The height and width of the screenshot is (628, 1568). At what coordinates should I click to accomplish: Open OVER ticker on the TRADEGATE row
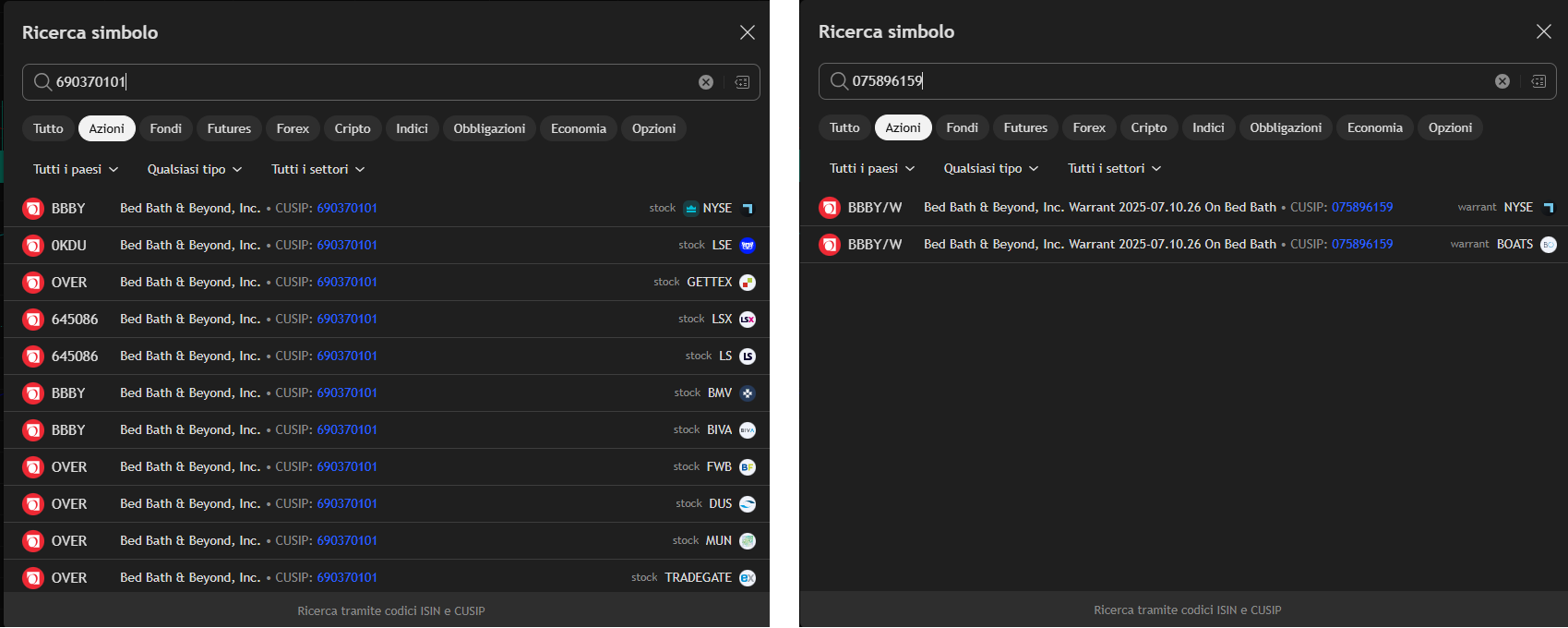point(69,578)
